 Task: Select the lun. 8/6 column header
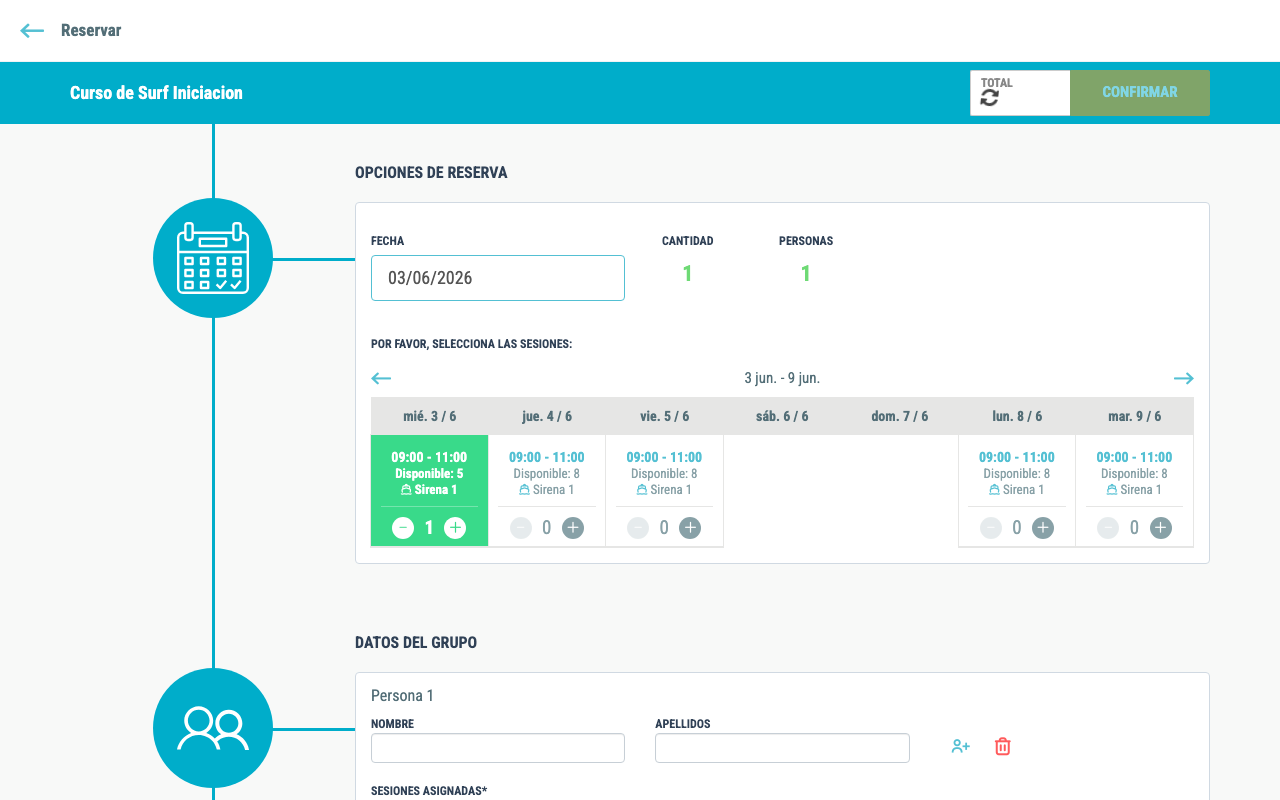1017,416
